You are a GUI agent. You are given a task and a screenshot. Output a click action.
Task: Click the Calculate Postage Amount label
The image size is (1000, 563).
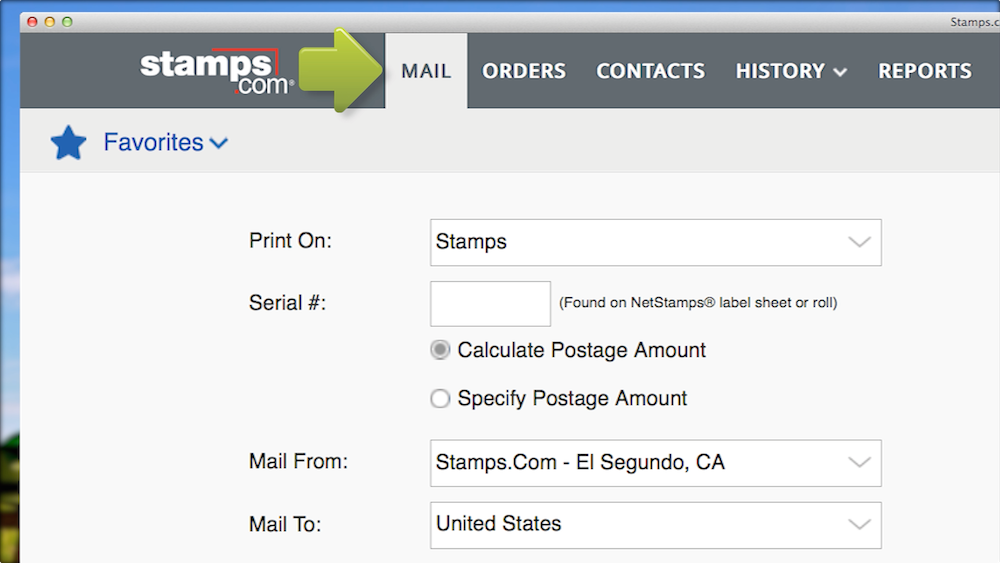click(581, 351)
